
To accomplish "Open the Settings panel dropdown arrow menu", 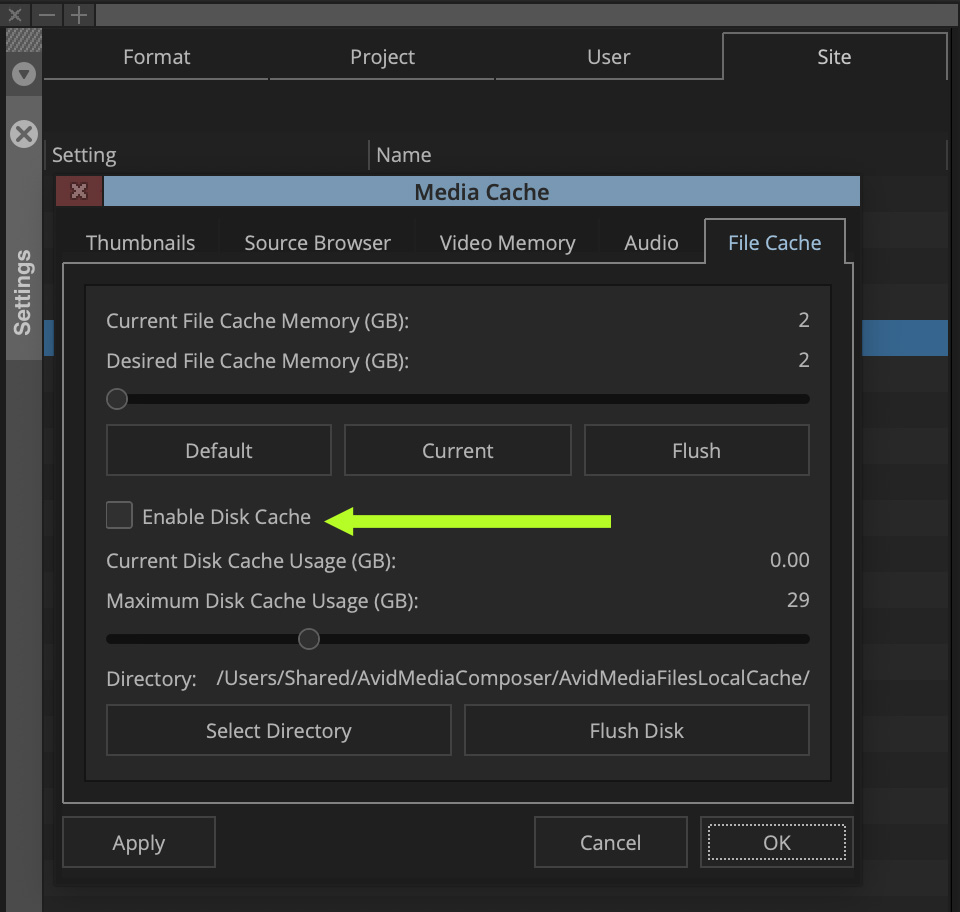I will pos(24,74).
